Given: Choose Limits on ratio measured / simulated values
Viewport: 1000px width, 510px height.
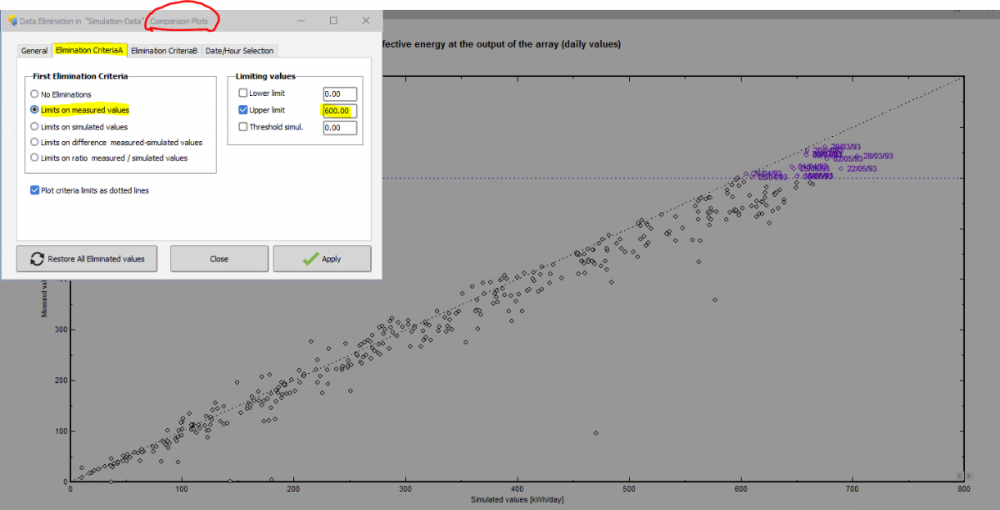Looking at the screenshot, I should click(x=35, y=158).
